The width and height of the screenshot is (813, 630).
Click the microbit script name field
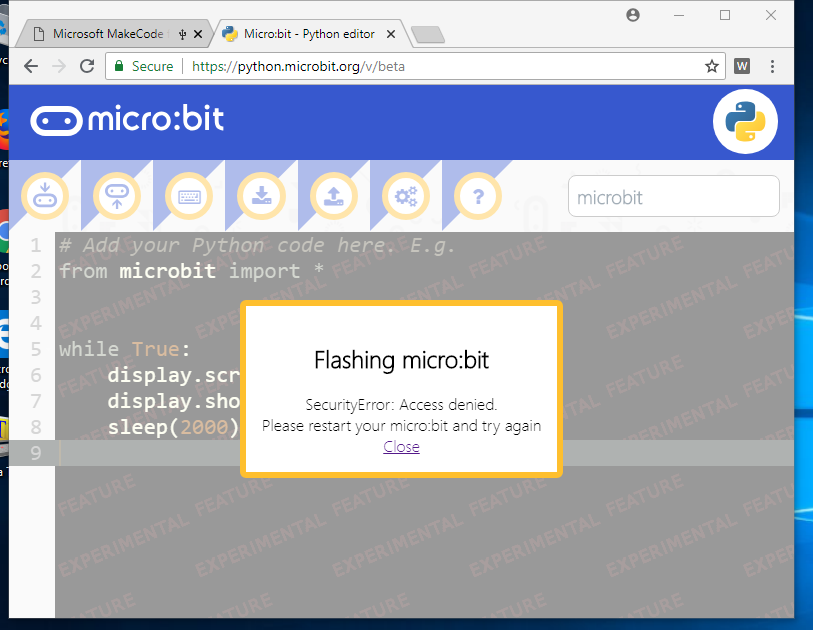tap(673, 196)
